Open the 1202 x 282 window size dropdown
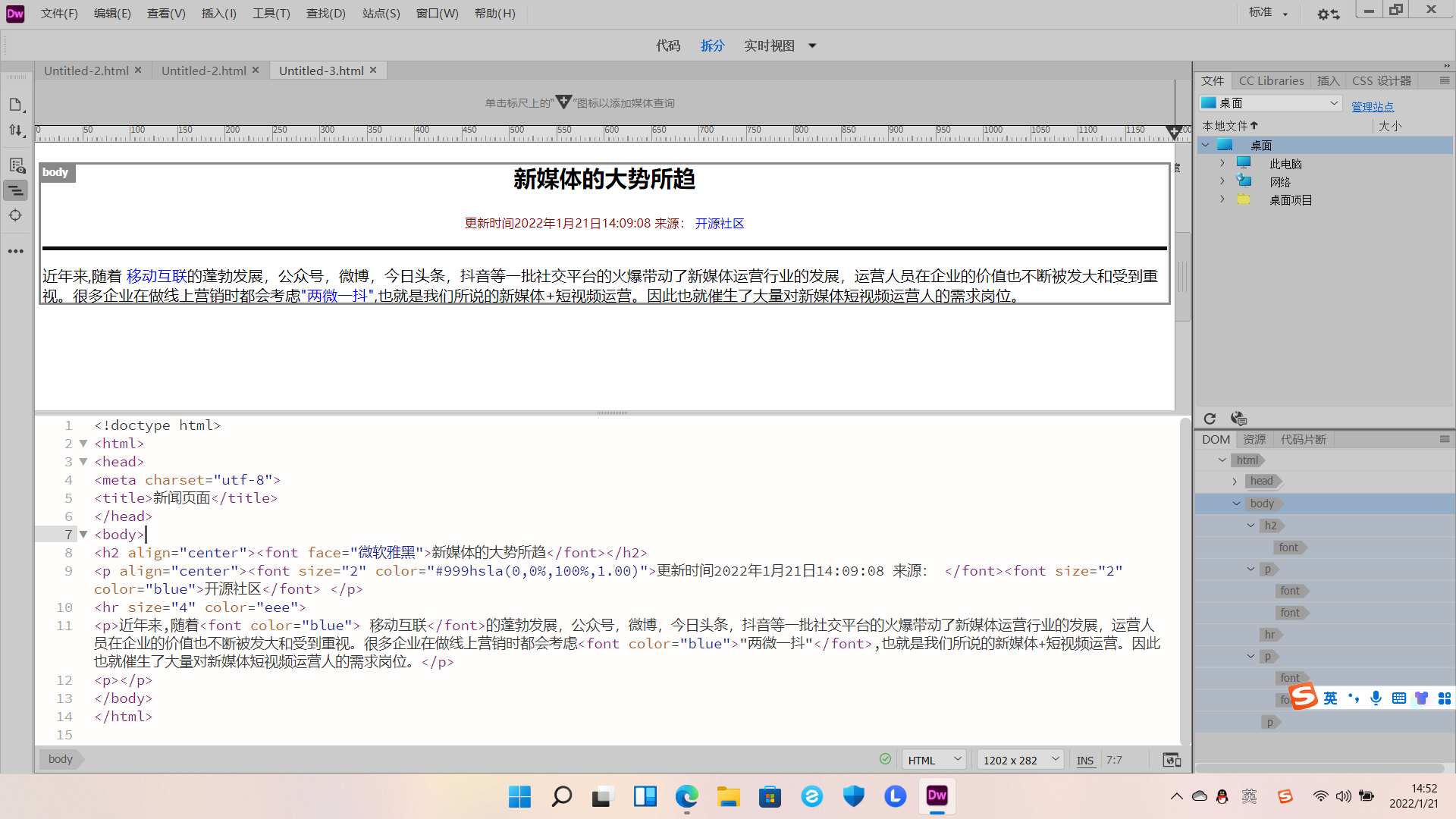1456x819 pixels. click(1020, 760)
